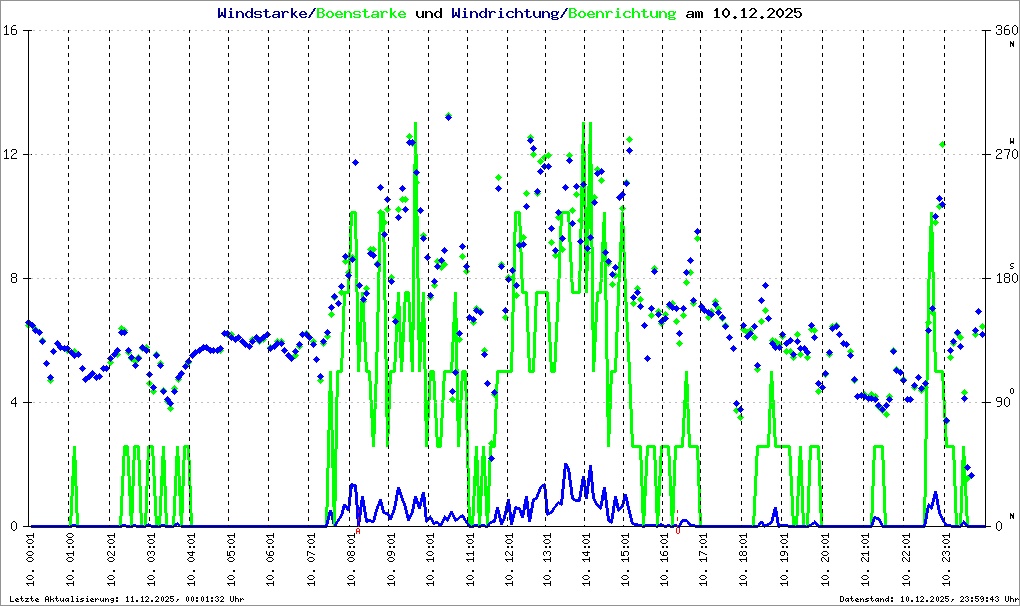Viewport: 1020px width, 606px height.
Task: Click the "10. 14:01" time axis label
Action: (x=585, y=558)
